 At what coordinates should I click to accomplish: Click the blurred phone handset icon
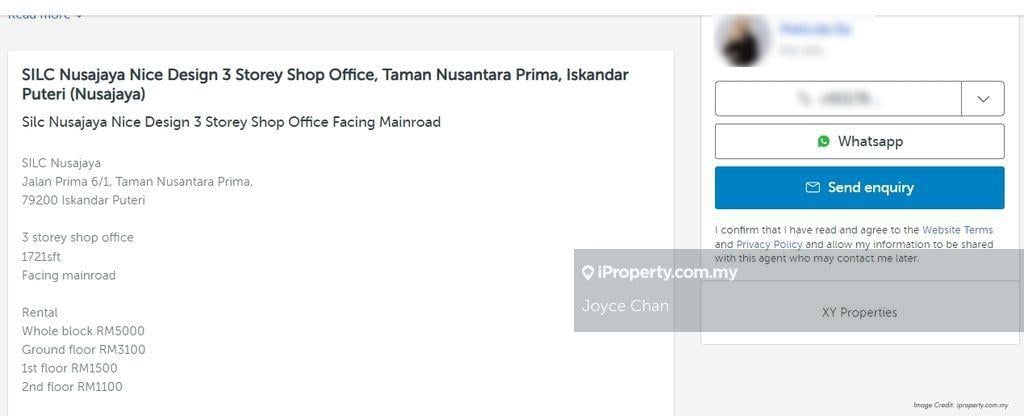pos(804,99)
